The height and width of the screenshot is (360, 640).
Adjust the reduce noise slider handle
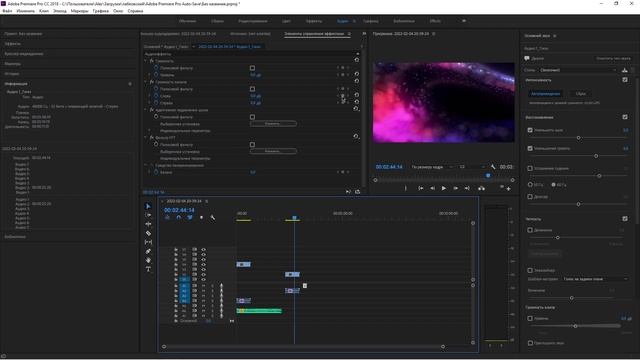click(x=578, y=138)
